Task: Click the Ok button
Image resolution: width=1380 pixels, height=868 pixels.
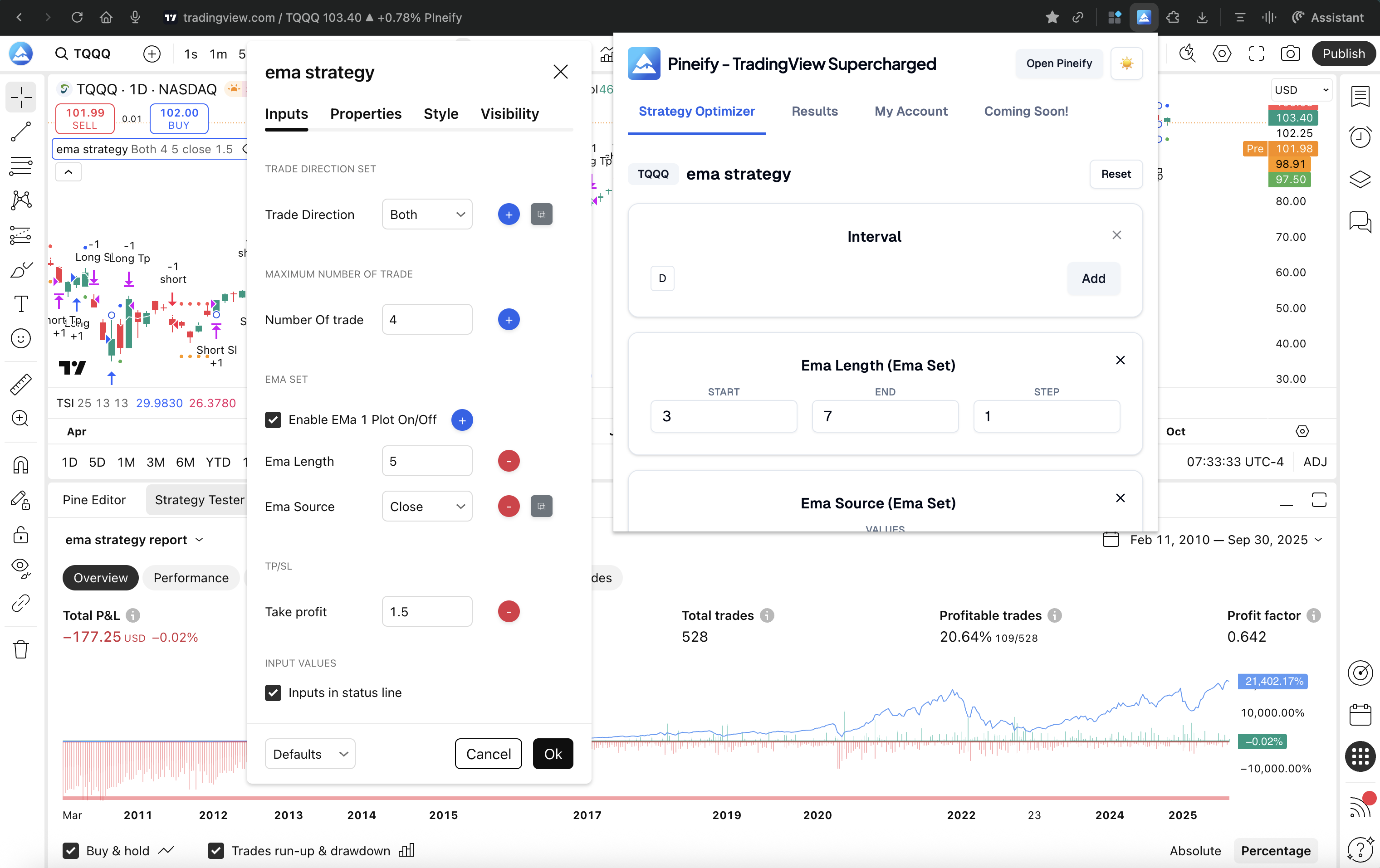Action: pos(553,753)
